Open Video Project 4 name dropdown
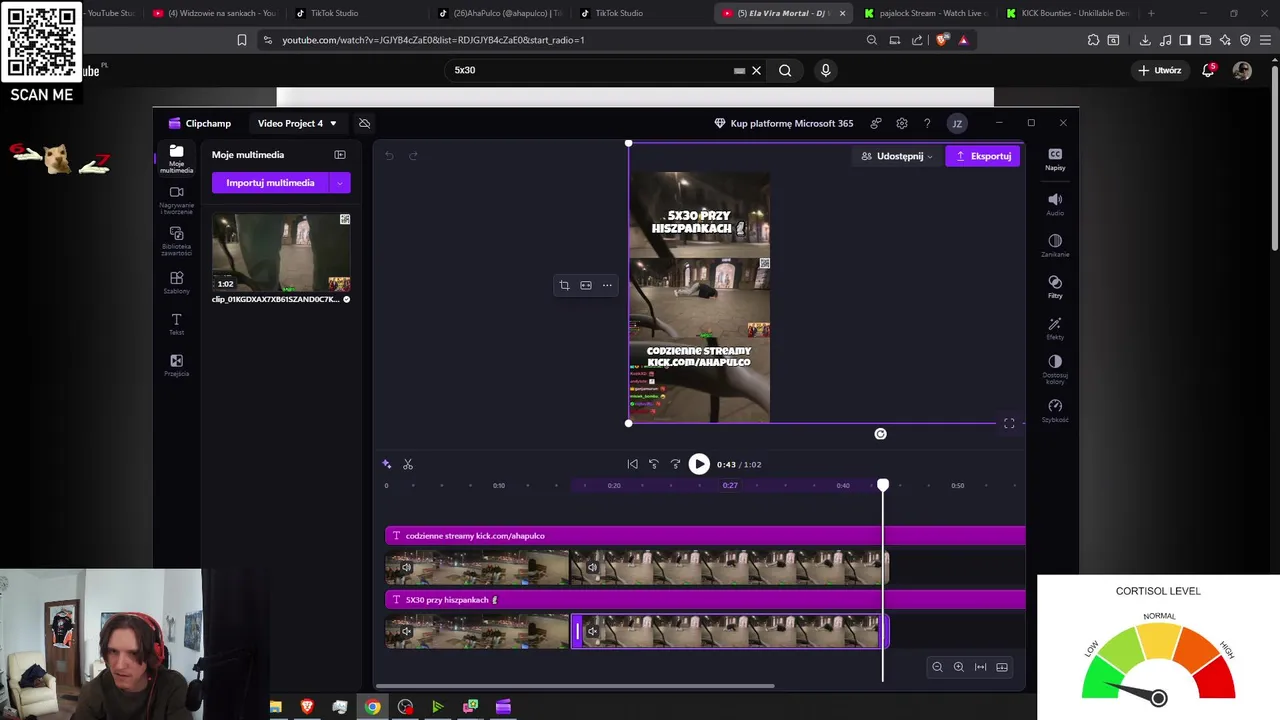Image resolution: width=1280 pixels, height=720 pixels. (297, 123)
